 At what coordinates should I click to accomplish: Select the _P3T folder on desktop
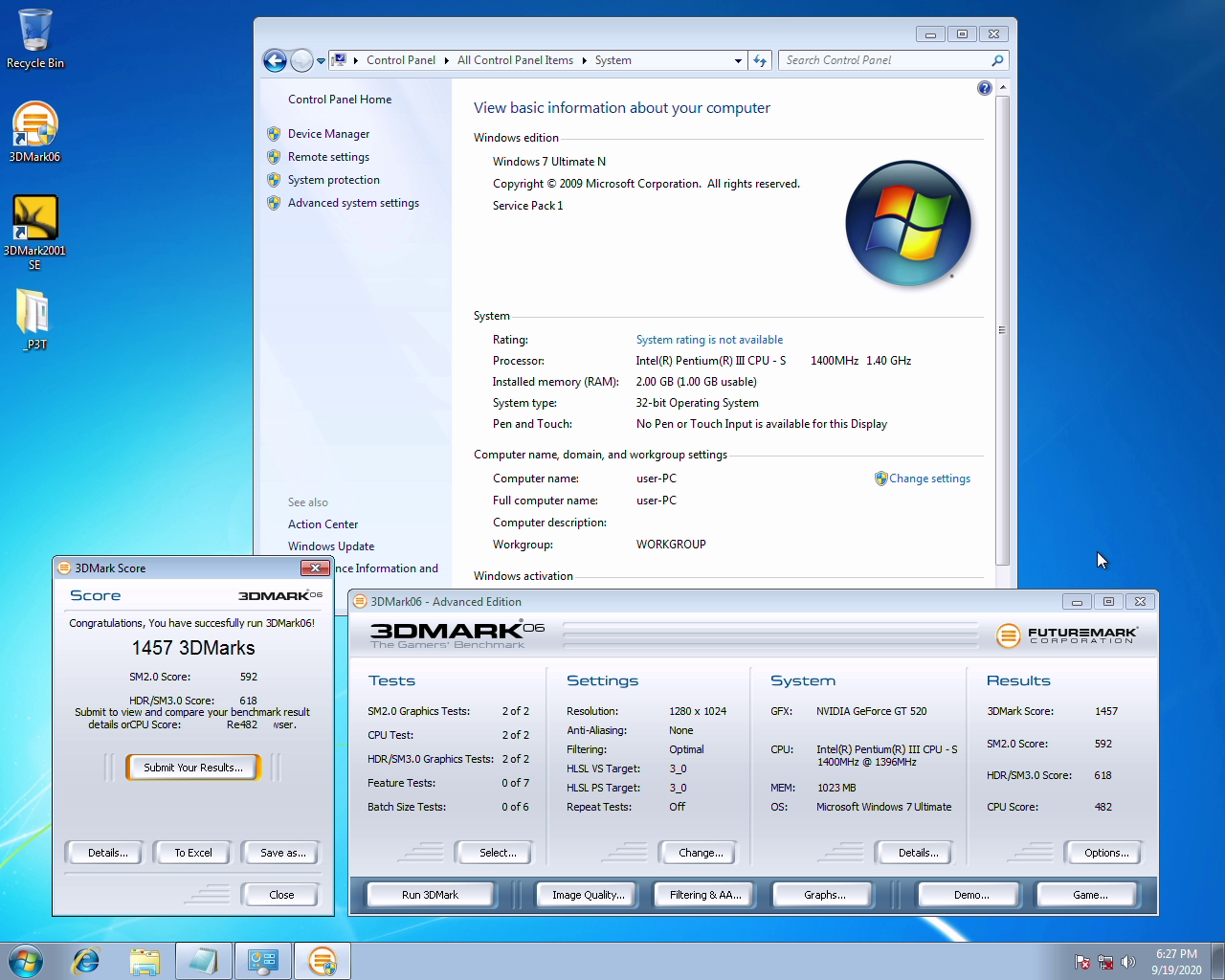[35, 320]
